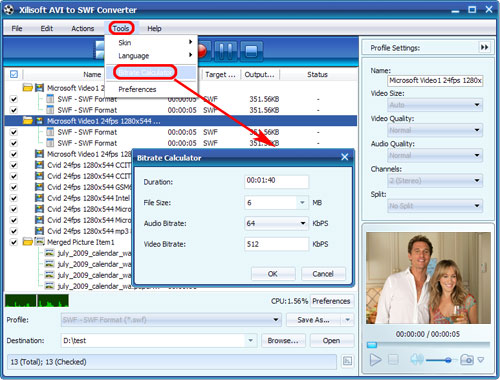Click the video preview thumbnail

(x=428, y=278)
